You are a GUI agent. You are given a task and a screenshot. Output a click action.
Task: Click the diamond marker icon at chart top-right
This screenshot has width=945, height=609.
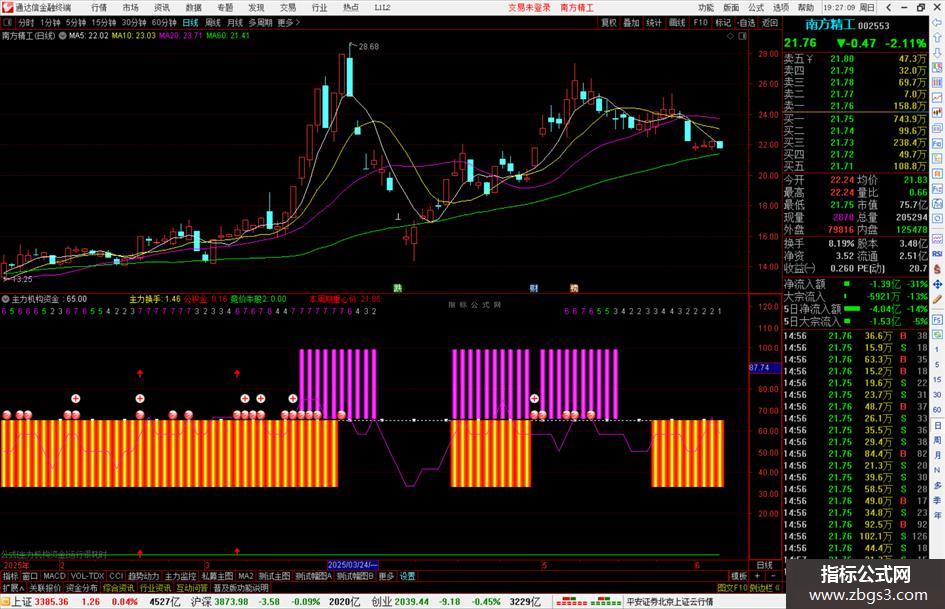pos(730,36)
